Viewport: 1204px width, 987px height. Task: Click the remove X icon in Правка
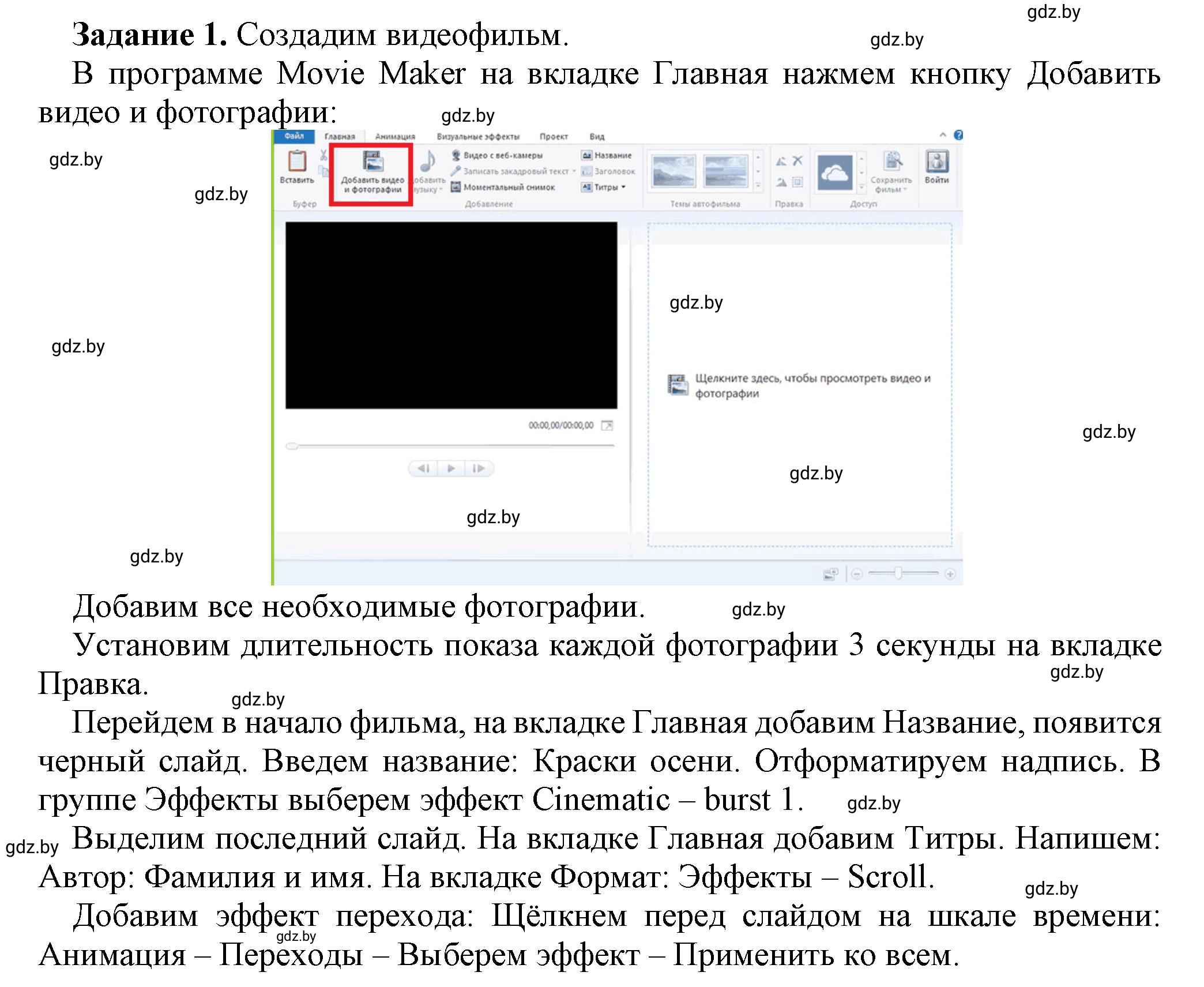coord(797,161)
